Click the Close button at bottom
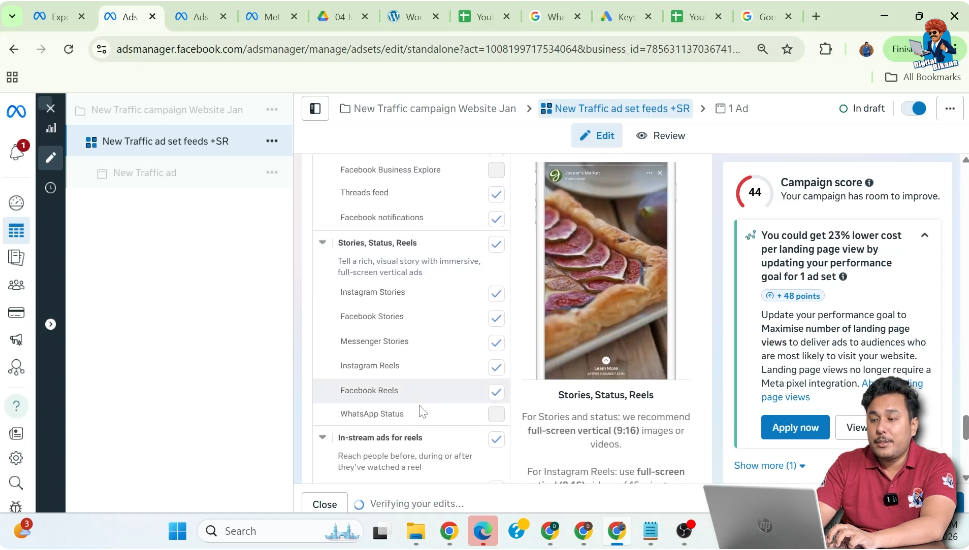Screen dimensions: 969x550 tap(324, 504)
